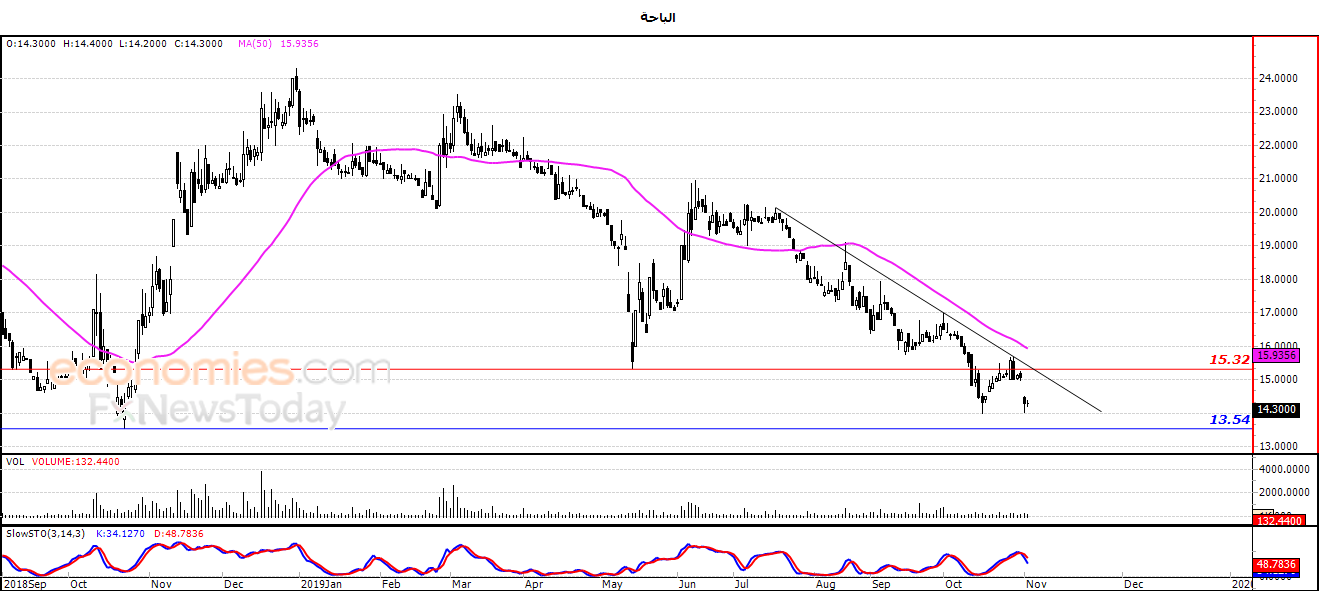Click the 13.0000 price axis label
Screen dimensions: 1319x591
point(1278,446)
